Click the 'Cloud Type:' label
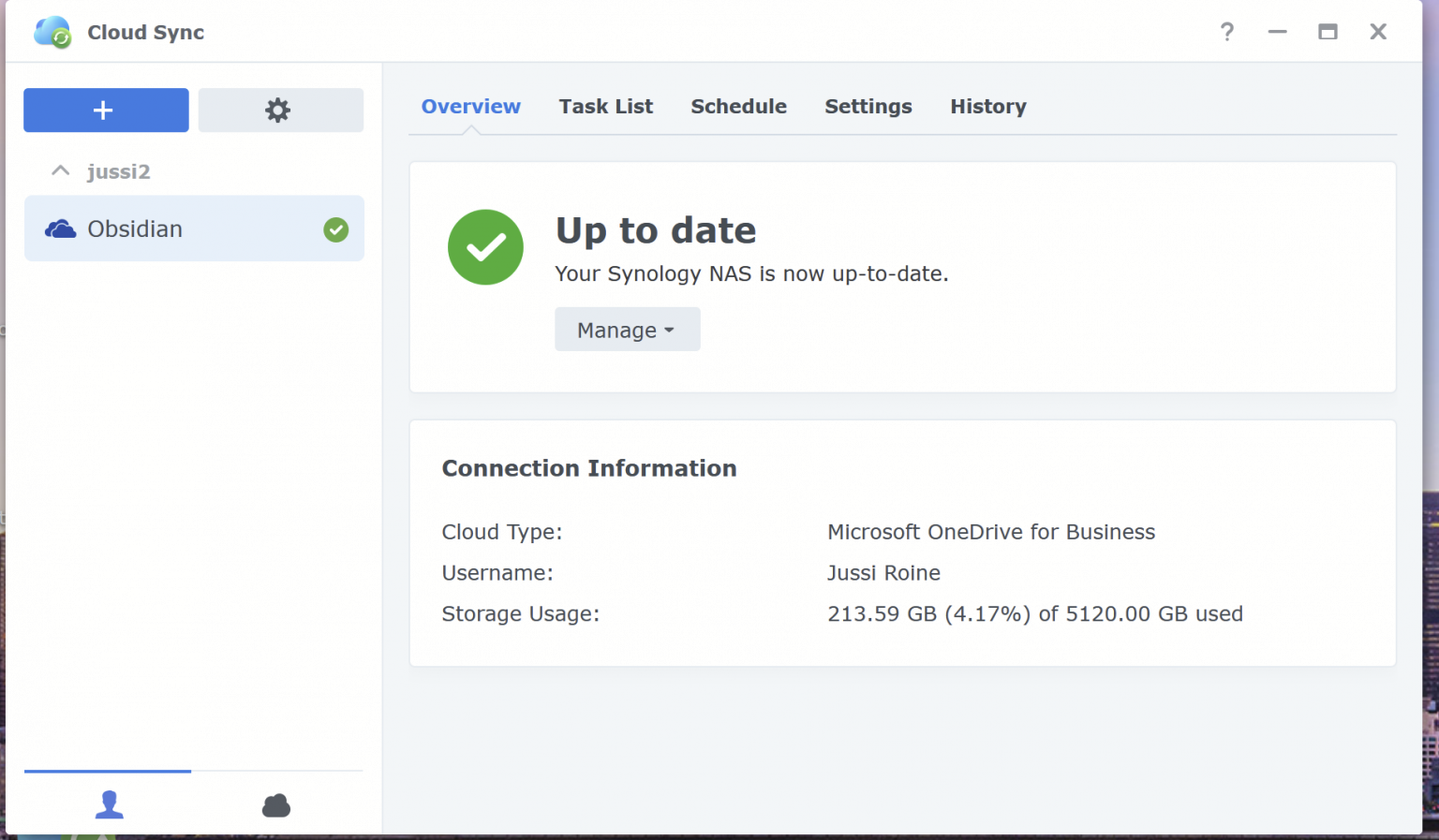 click(502, 532)
